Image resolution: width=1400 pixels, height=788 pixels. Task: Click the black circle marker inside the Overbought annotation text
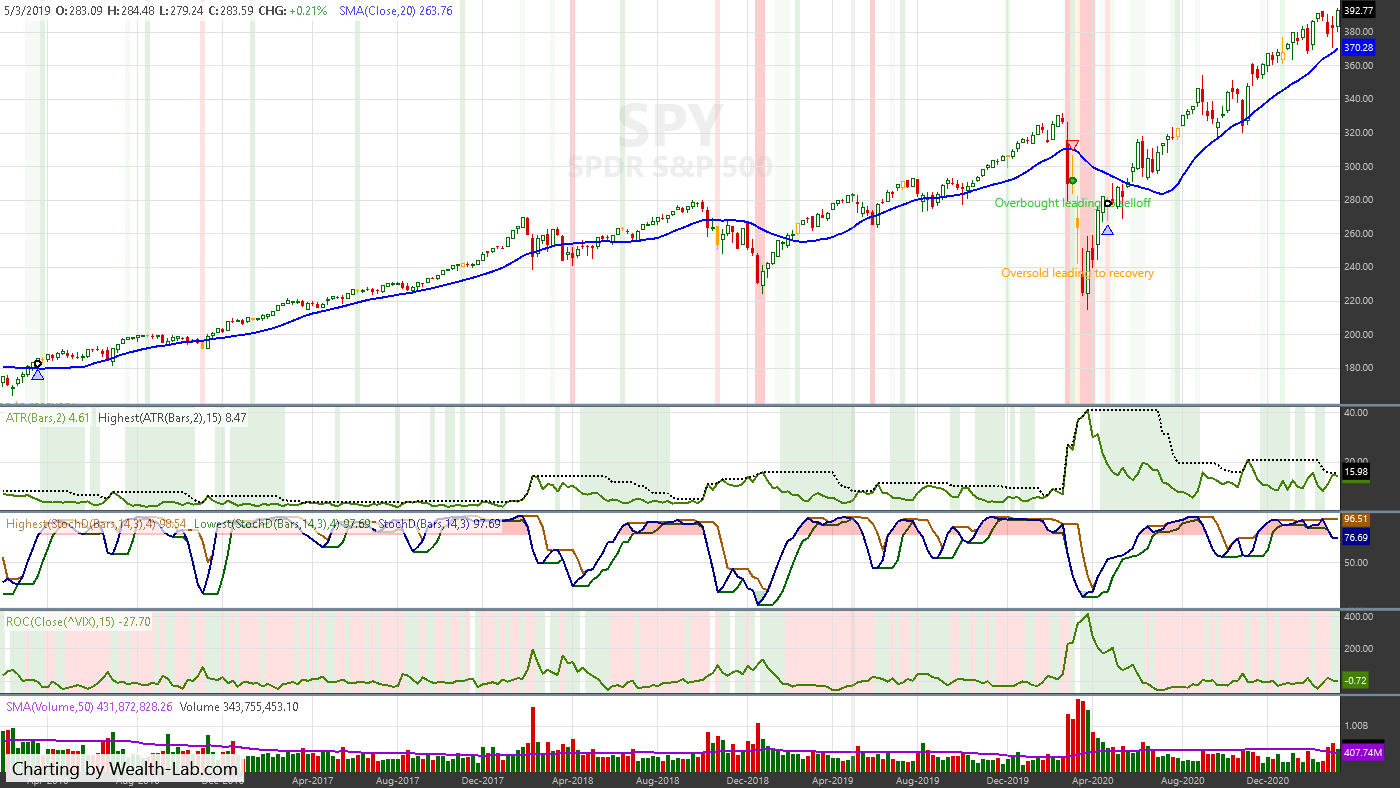[1108, 203]
